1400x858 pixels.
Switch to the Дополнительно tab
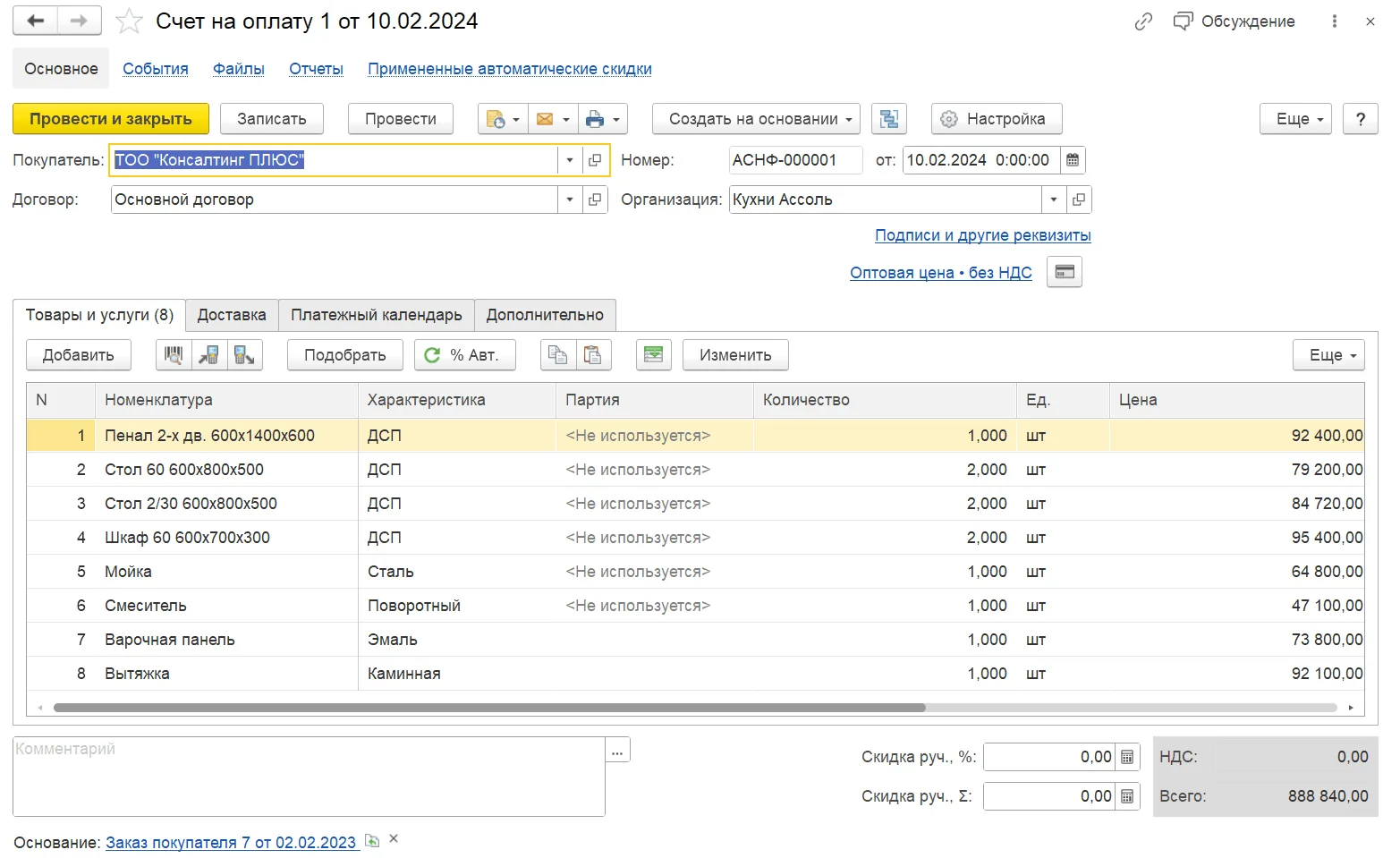click(x=545, y=315)
